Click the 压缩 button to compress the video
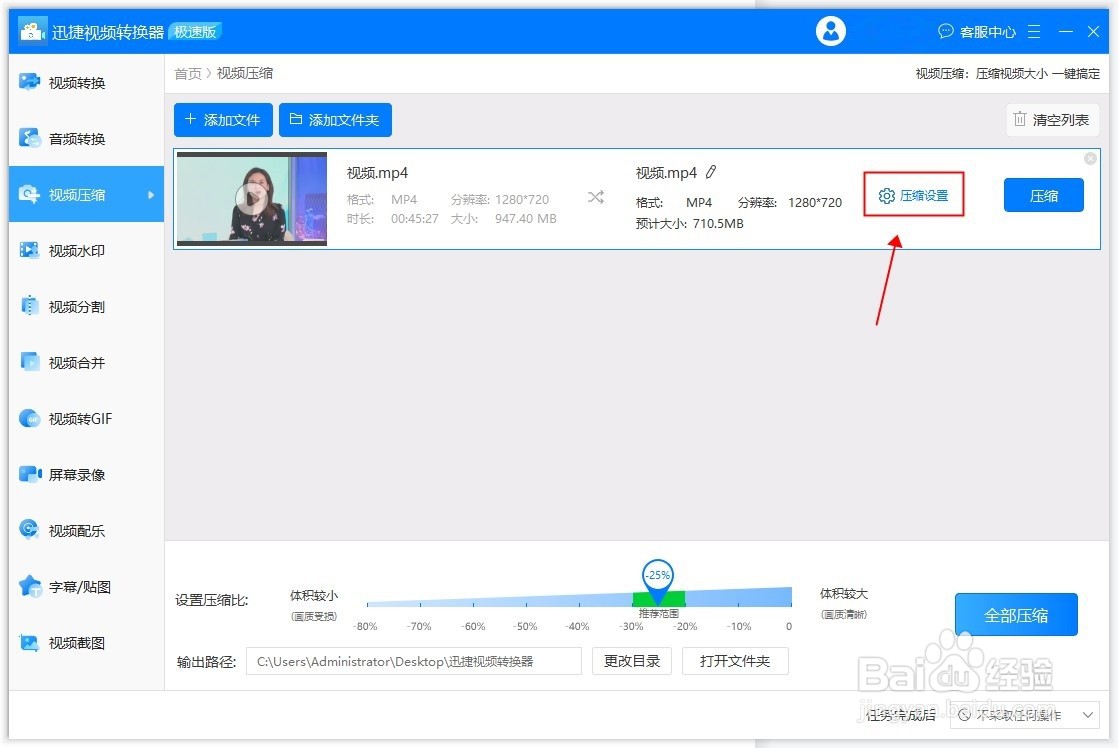This screenshot has width=1118, height=748. pos(1044,195)
